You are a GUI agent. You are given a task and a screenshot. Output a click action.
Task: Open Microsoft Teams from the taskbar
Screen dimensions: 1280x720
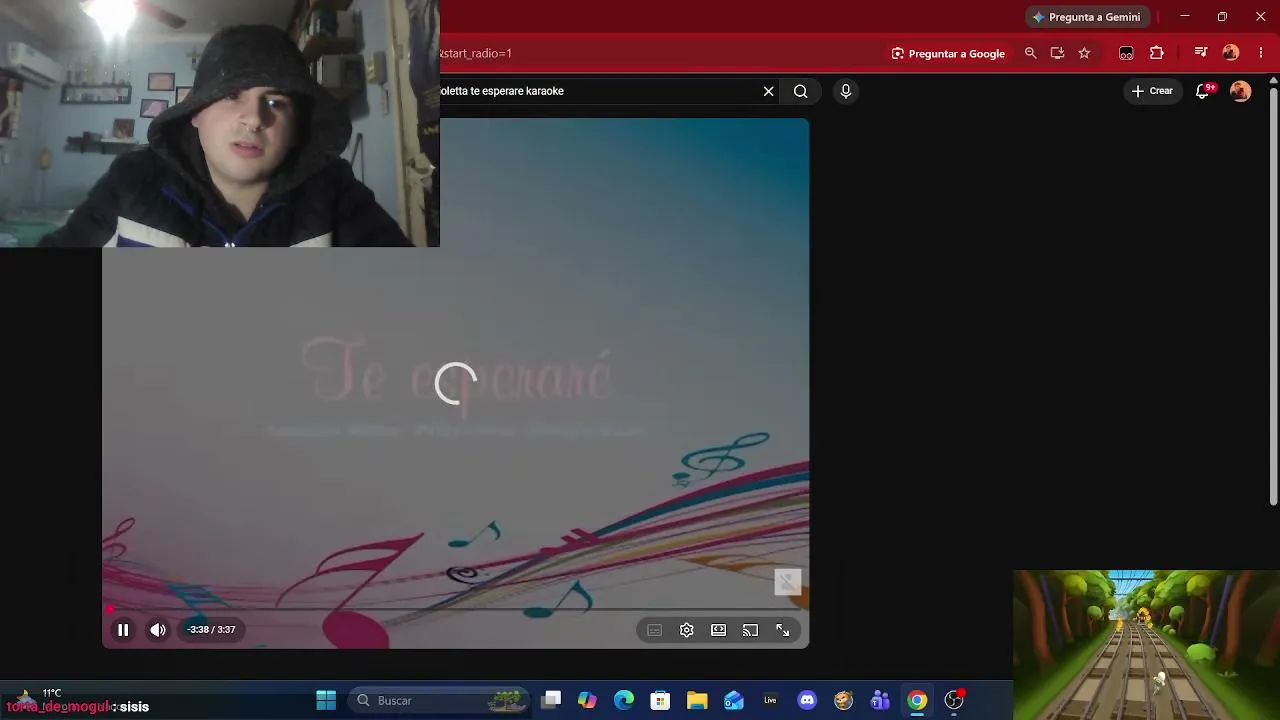(880, 700)
